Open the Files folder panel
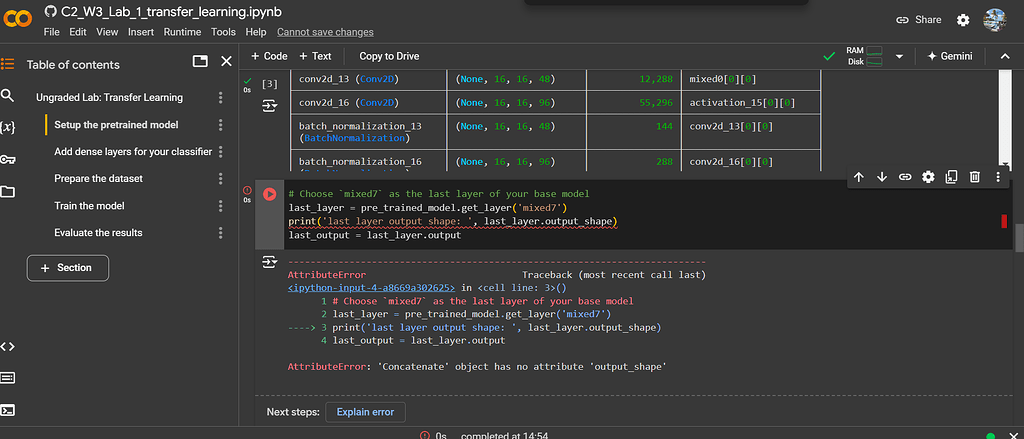 [8, 191]
